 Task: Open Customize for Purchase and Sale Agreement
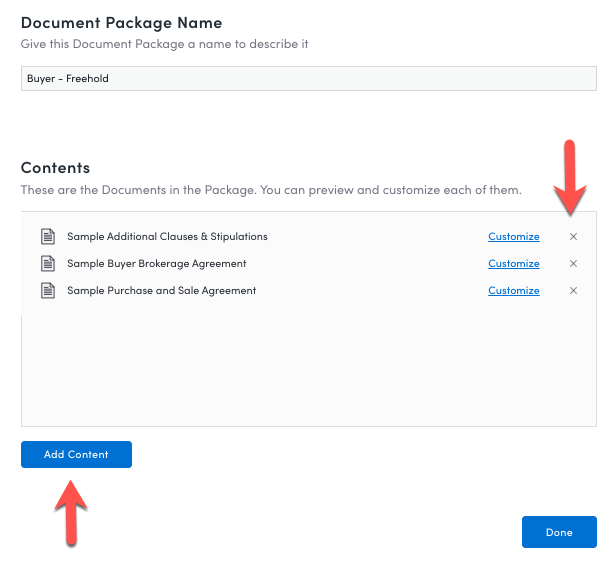(513, 291)
